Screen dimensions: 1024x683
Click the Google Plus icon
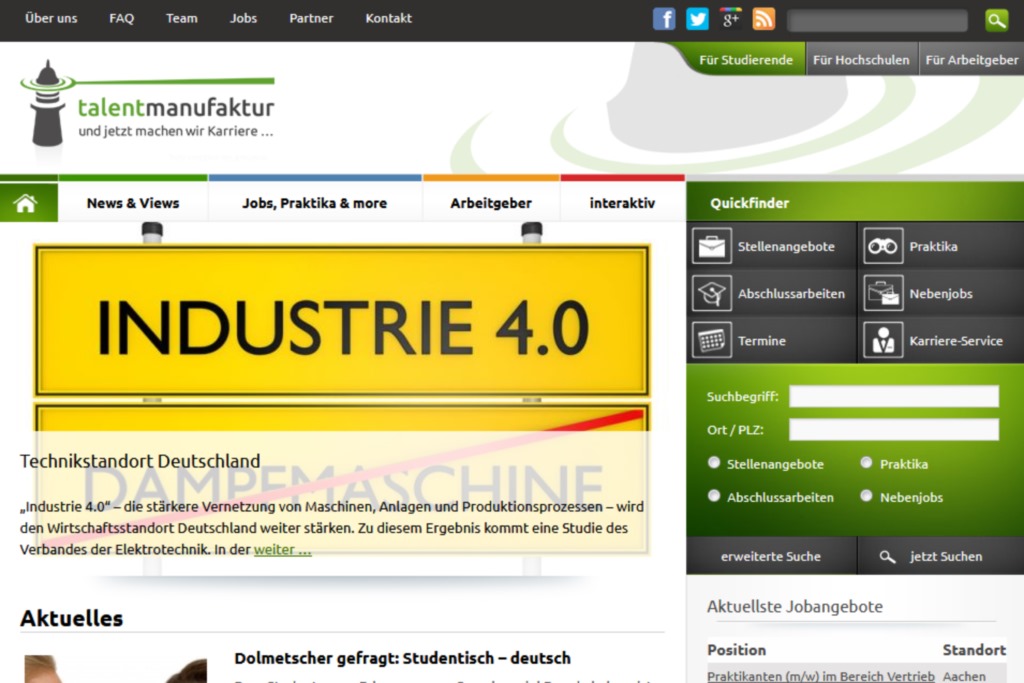tap(730, 19)
